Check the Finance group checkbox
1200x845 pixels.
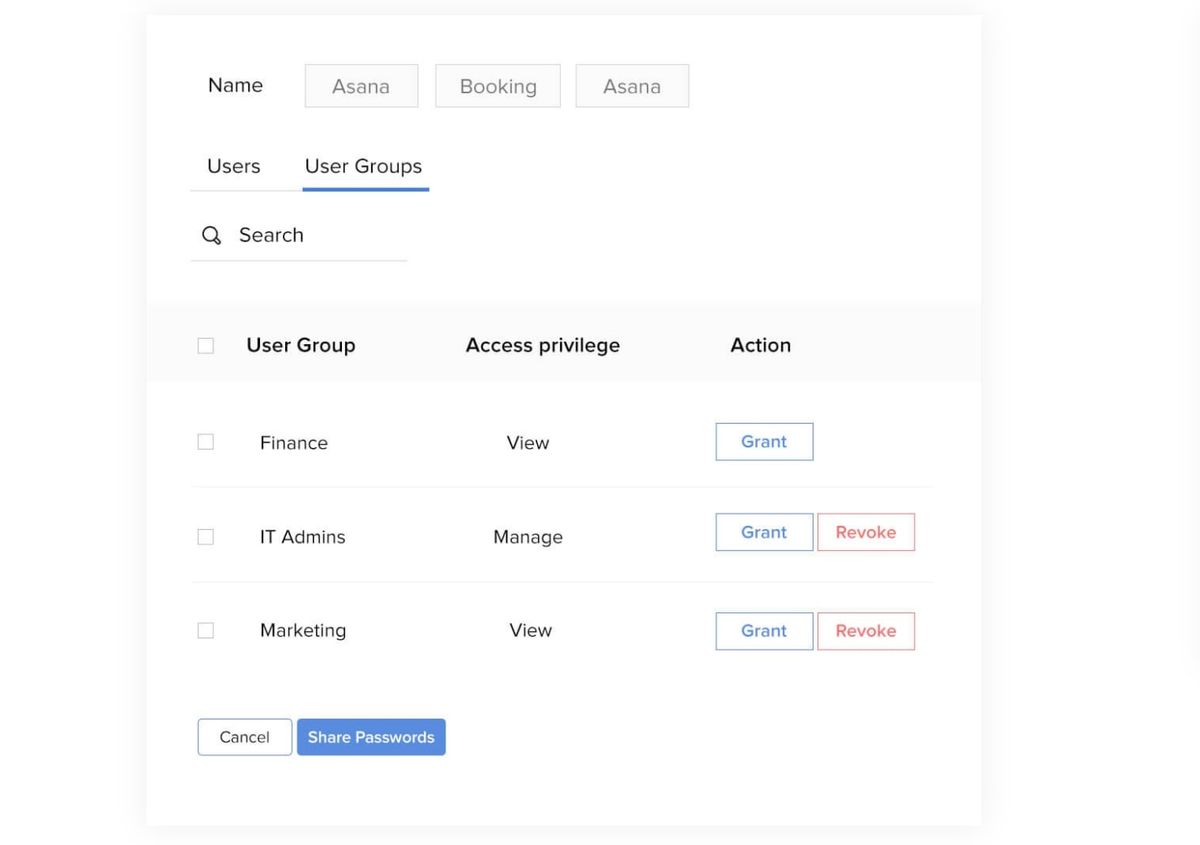pyautogui.click(x=205, y=440)
